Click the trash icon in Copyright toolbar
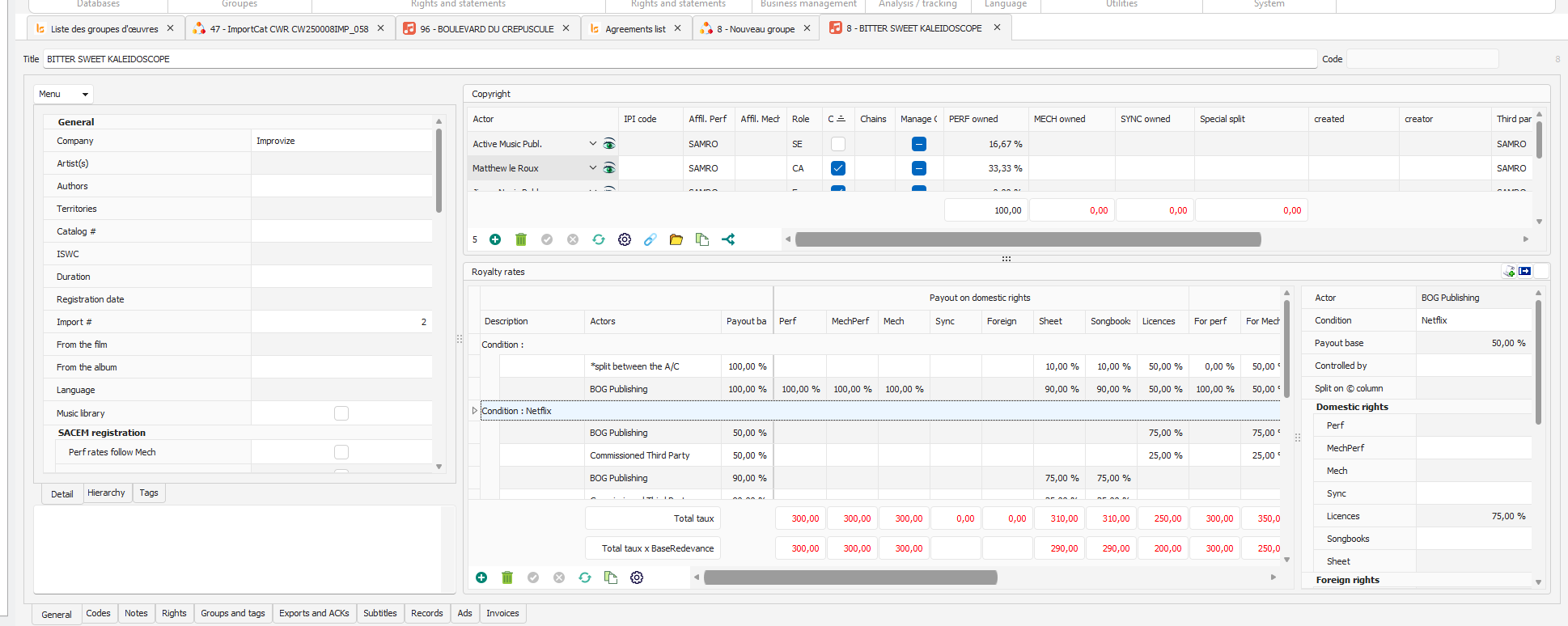Screen dimensions: 1568x626 521,239
